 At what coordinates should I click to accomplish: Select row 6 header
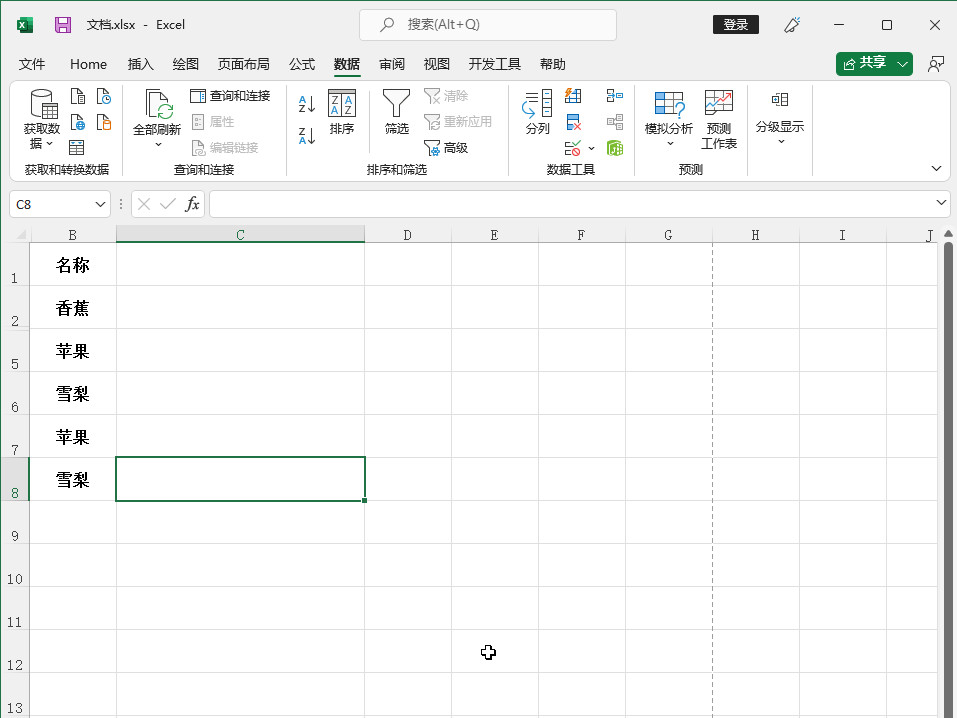(x=15, y=394)
